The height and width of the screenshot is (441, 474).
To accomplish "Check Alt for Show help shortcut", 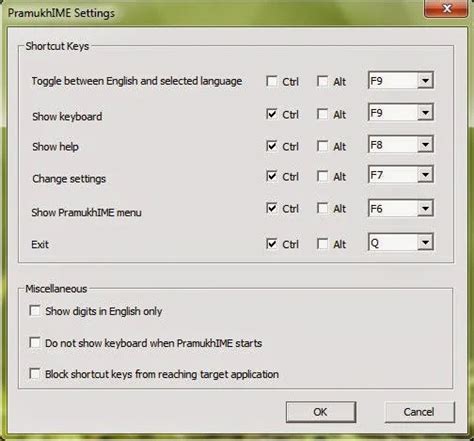I will pyautogui.click(x=322, y=146).
